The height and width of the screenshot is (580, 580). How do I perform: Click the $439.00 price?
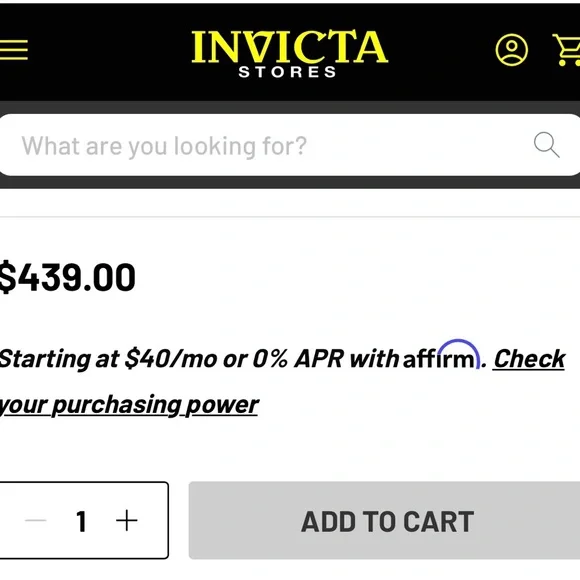(x=67, y=277)
